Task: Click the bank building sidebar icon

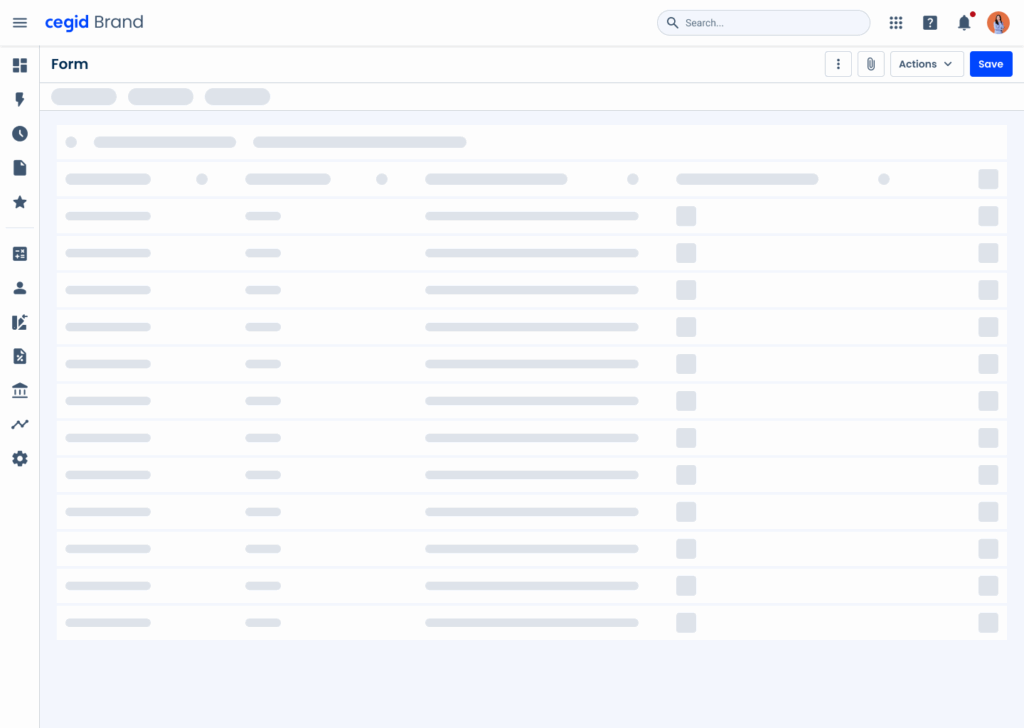Action: pyautogui.click(x=20, y=390)
